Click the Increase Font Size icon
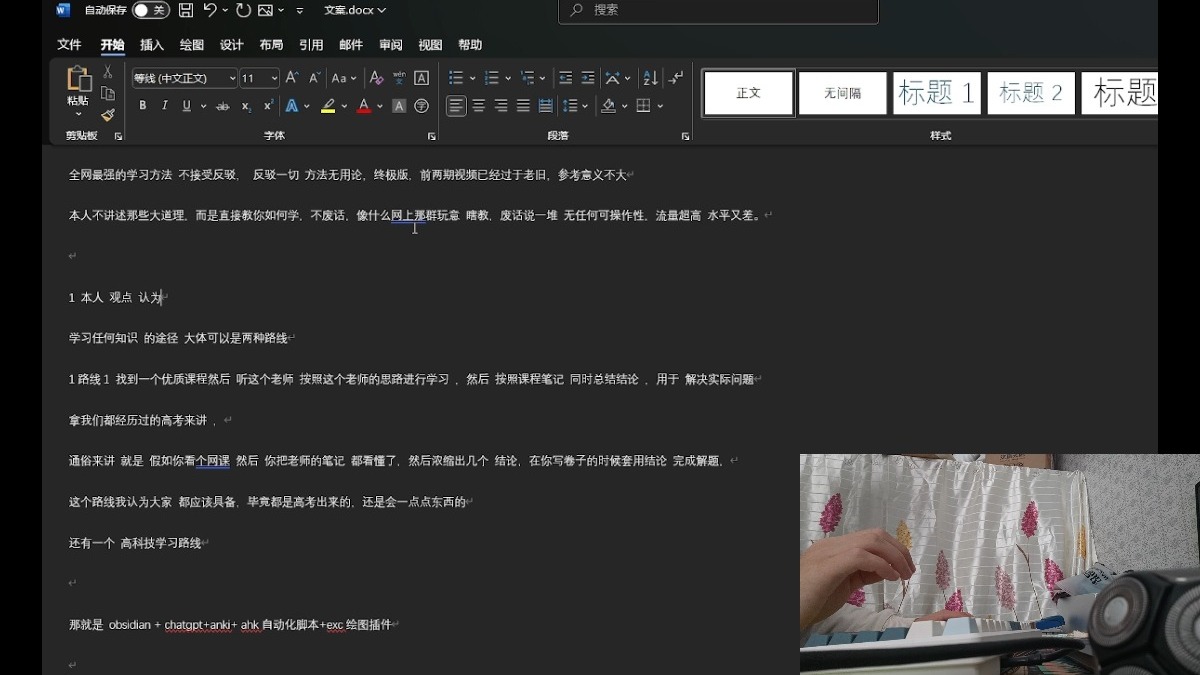The image size is (1200, 675). coord(292,78)
